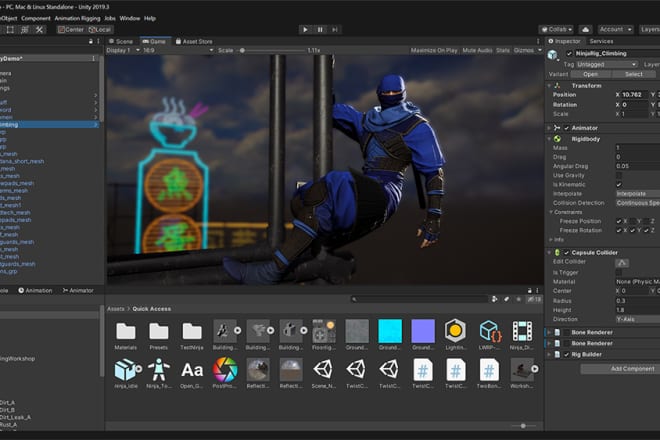The height and width of the screenshot is (440, 660).
Task: Open the Interpolate dropdown
Action: tap(638, 194)
